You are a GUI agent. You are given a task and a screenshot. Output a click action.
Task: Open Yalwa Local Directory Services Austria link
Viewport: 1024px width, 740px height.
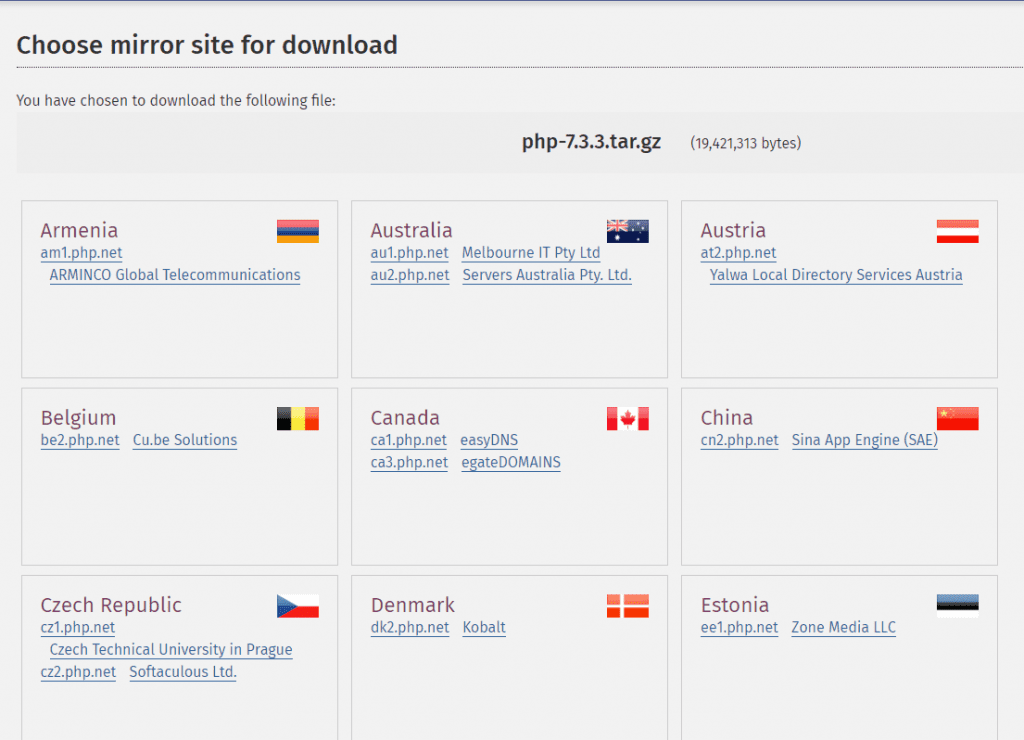pos(836,276)
